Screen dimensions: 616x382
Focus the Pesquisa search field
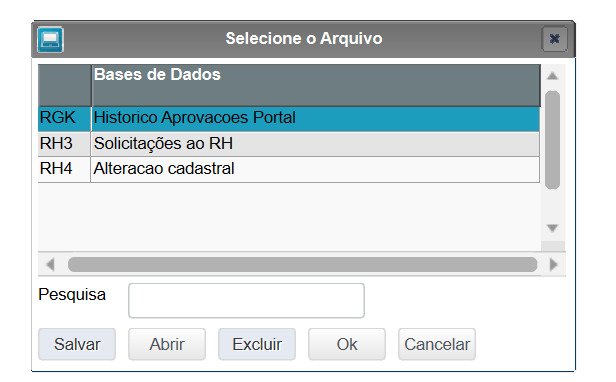(246, 301)
